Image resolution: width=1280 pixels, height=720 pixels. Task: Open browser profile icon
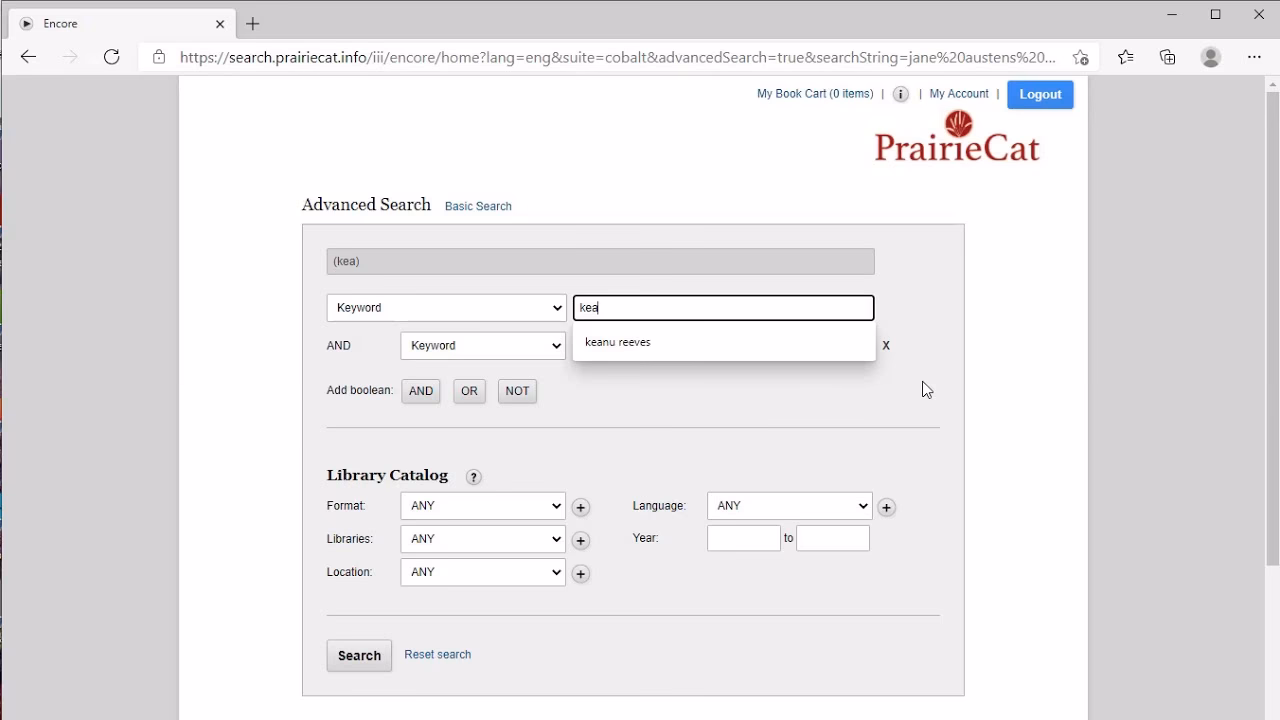click(1210, 57)
